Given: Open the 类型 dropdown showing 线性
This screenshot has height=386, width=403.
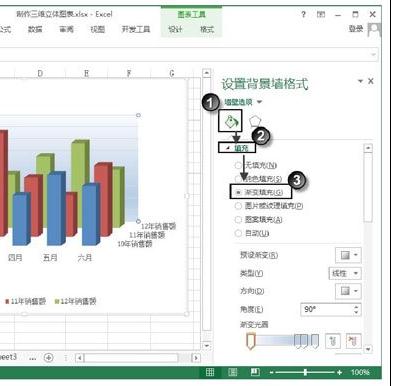Looking at the screenshot, I should tap(345, 273).
